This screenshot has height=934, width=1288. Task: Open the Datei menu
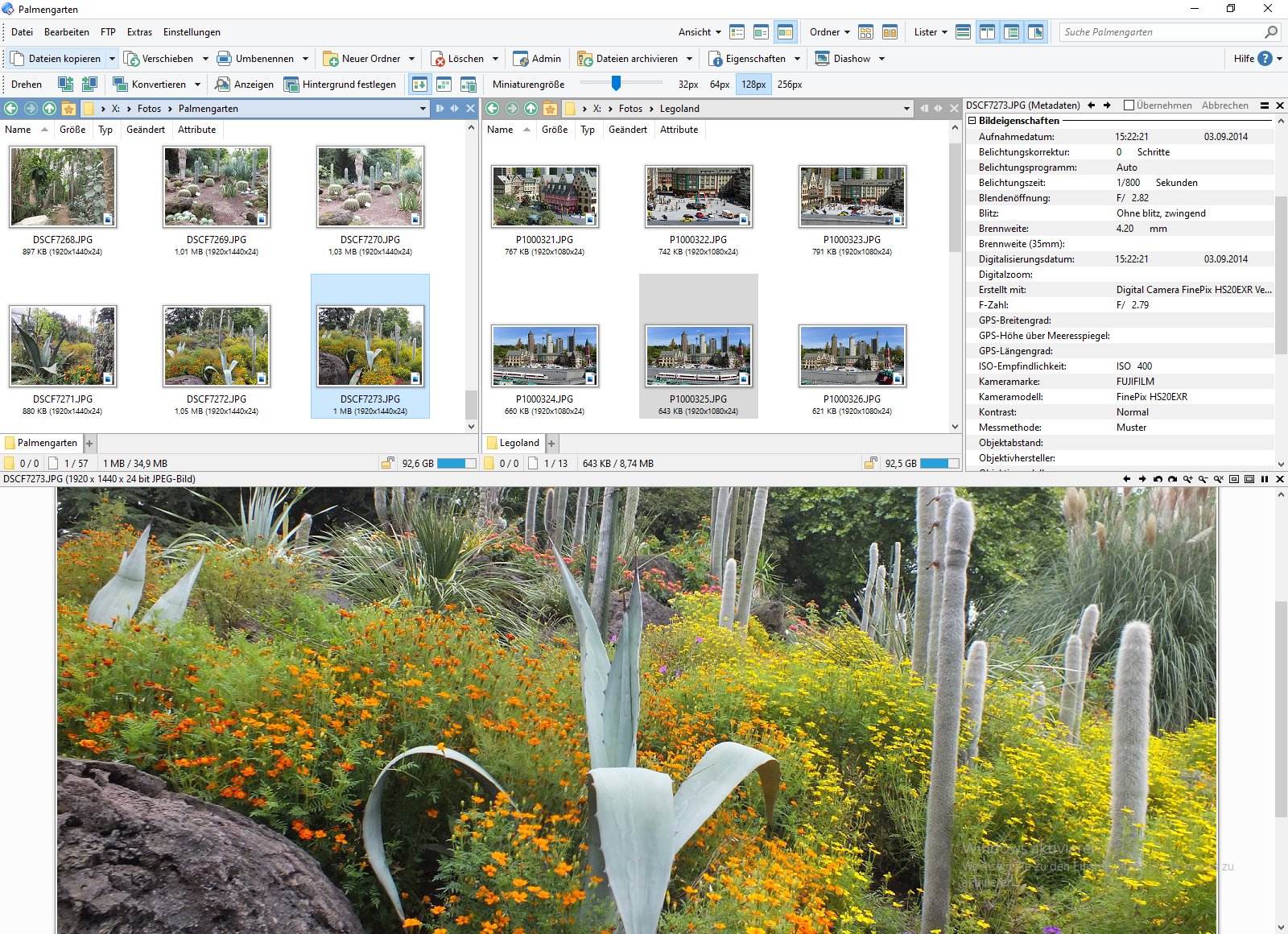click(x=22, y=32)
